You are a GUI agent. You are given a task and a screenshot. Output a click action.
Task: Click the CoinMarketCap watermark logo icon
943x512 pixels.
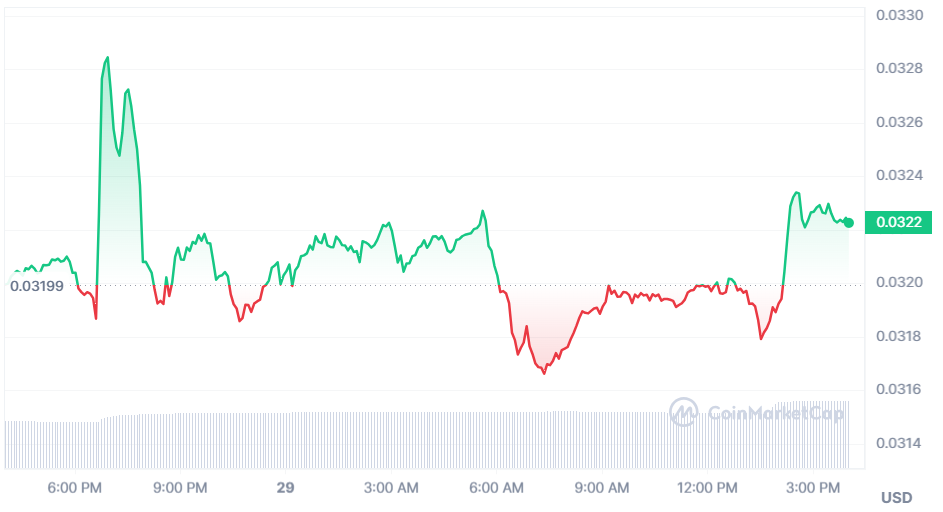click(684, 412)
